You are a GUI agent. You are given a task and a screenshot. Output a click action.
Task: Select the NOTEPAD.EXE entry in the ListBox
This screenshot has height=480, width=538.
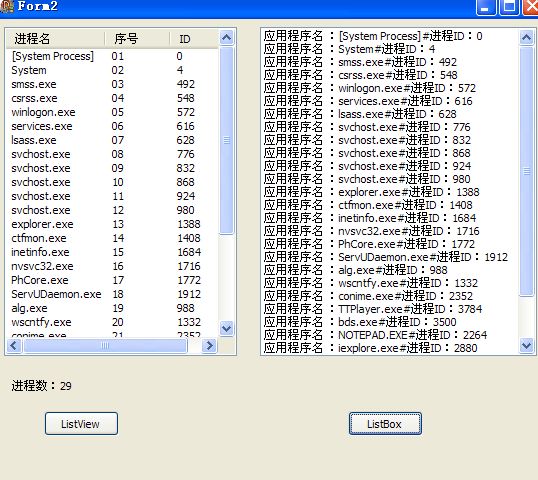click(x=390, y=335)
